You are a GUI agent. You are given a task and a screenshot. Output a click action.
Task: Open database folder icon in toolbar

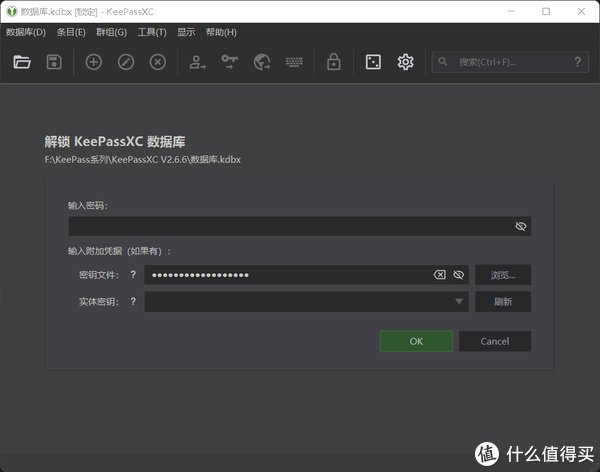coord(22,62)
